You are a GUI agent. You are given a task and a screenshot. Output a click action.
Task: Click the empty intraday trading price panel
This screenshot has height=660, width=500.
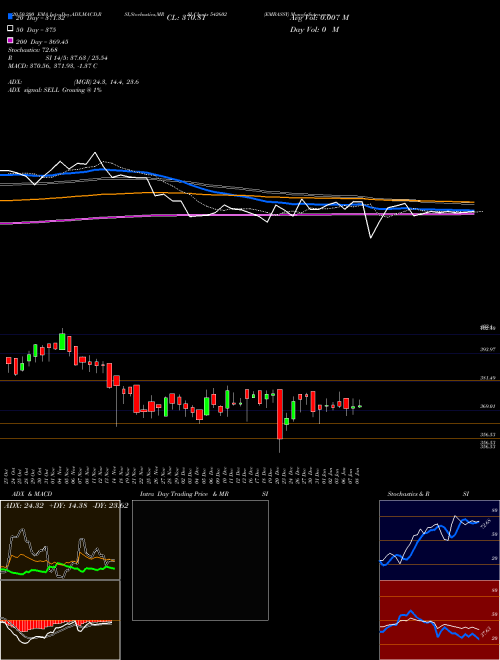[x=200, y=560]
